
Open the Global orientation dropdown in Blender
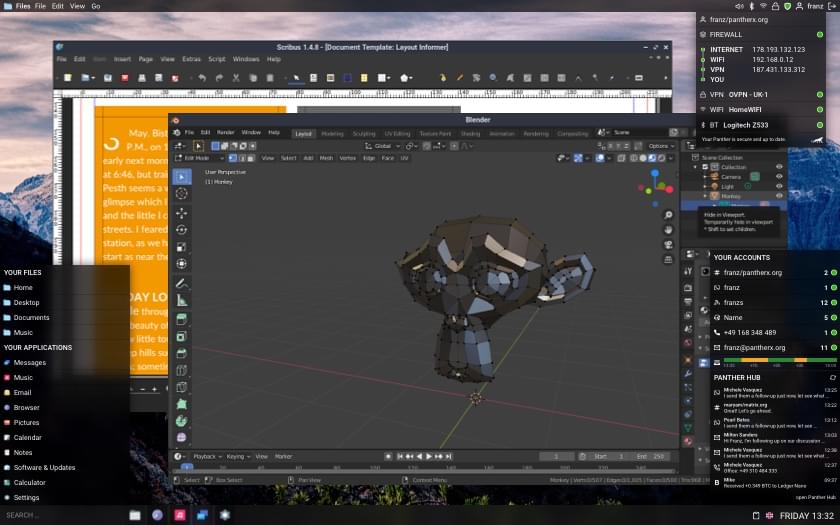pos(382,146)
